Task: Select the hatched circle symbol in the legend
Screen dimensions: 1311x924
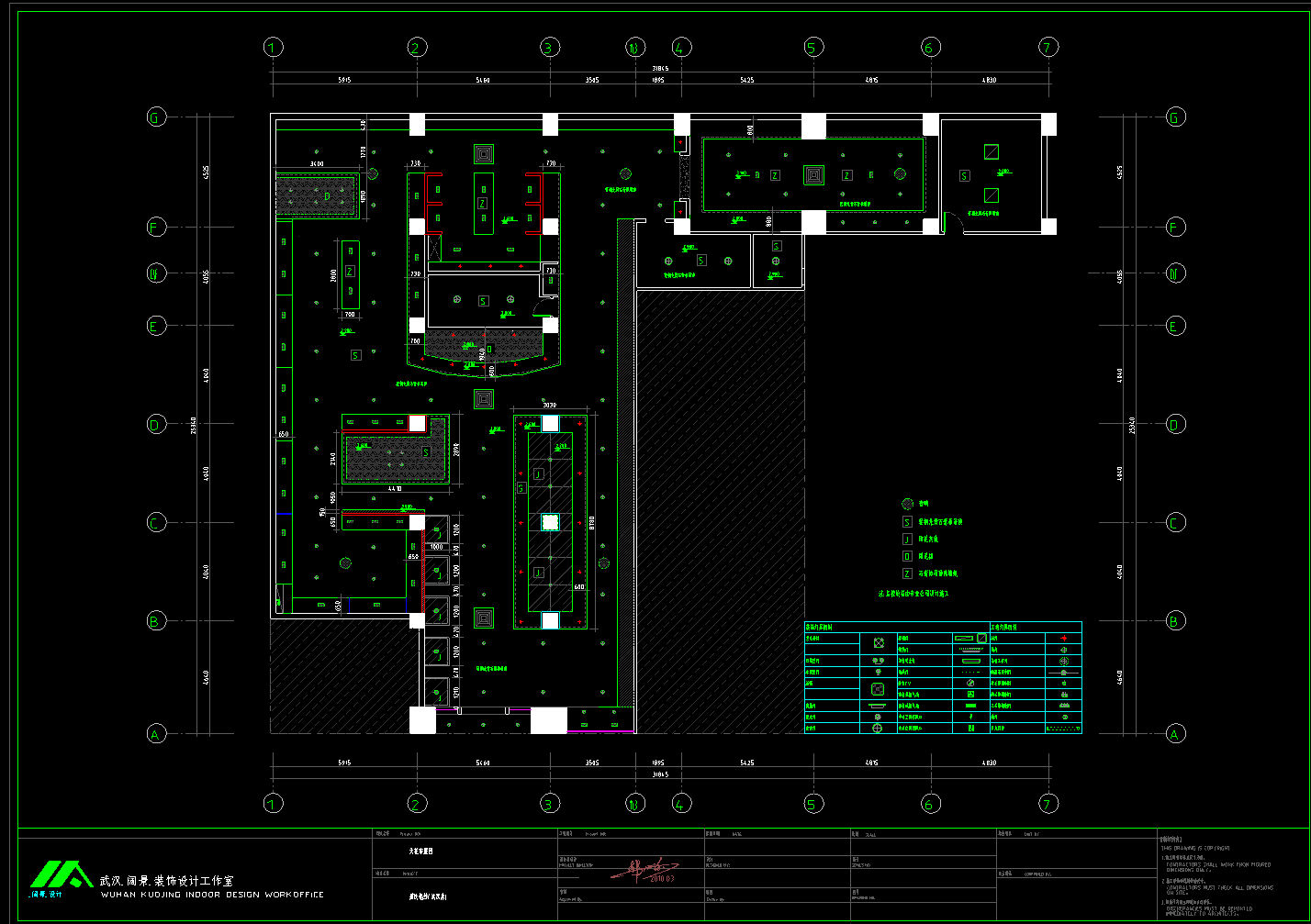Action: (x=907, y=504)
